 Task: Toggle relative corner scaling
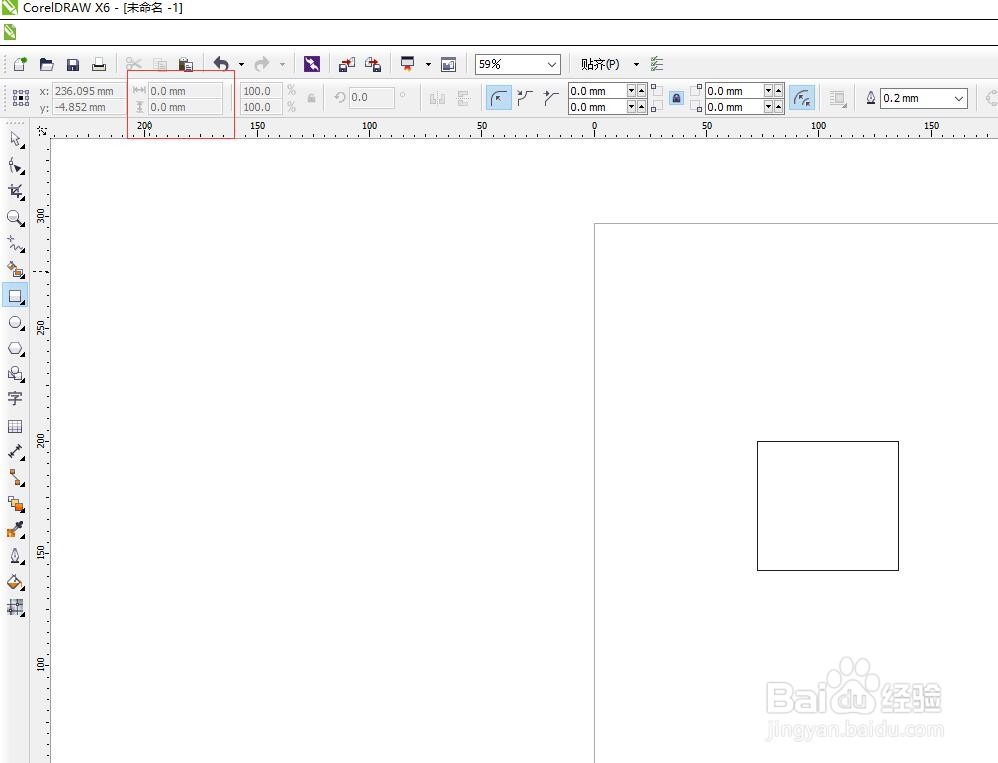(x=802, y=98)
